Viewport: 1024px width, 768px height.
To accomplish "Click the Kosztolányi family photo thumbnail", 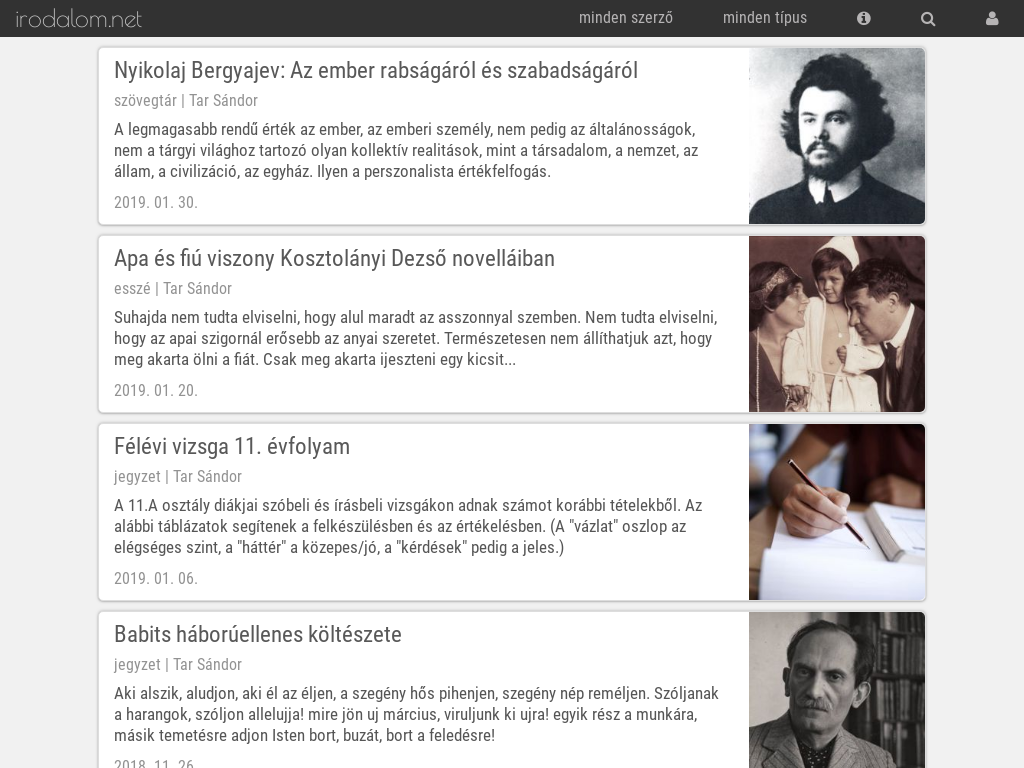I will [837, 324].
